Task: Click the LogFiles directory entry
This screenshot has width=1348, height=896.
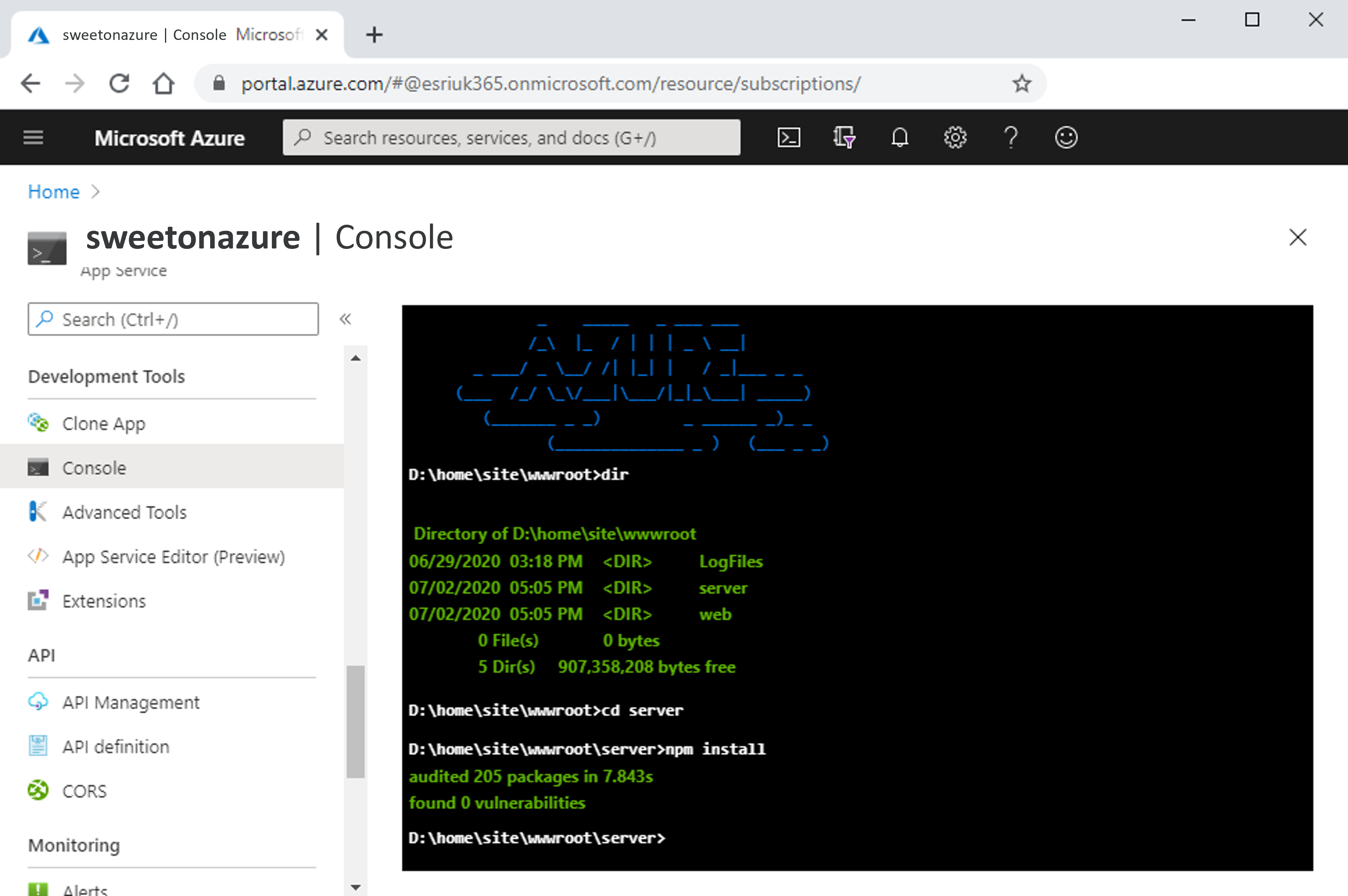Action: click(x=730, y=561)
